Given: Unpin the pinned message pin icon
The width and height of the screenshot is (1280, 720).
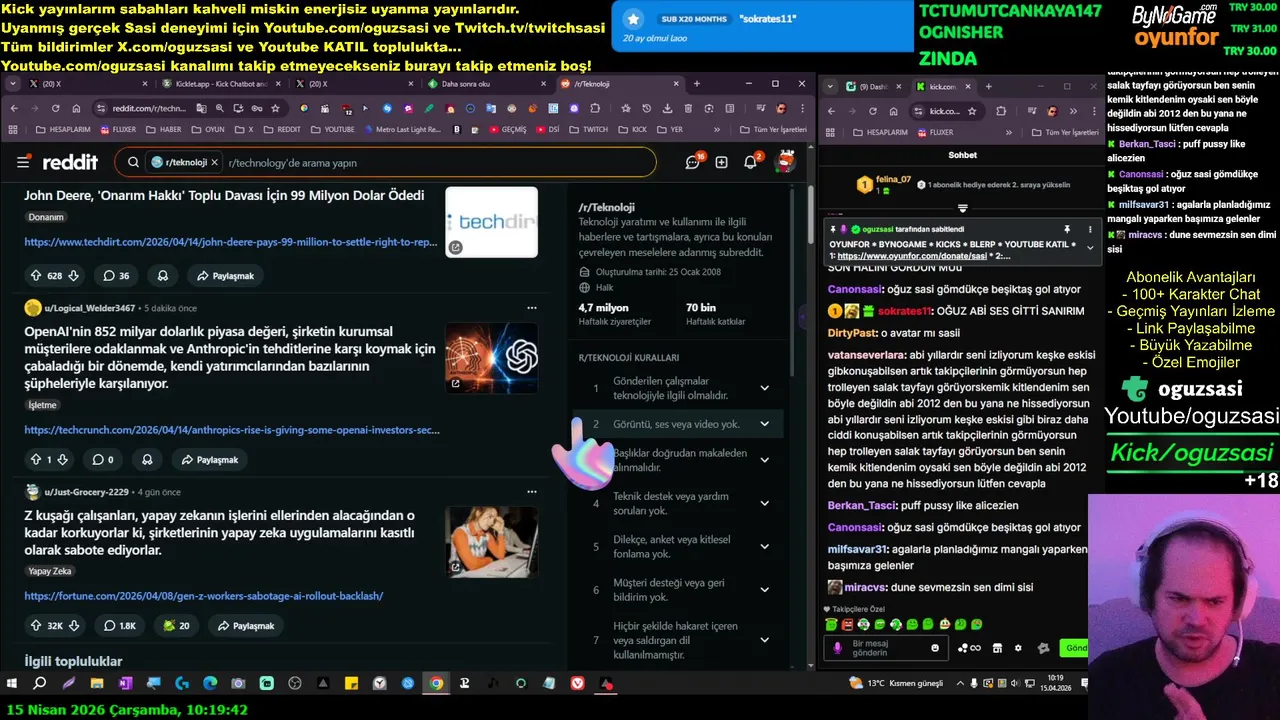Looking at the screenshot, I should click(1067, 229).
